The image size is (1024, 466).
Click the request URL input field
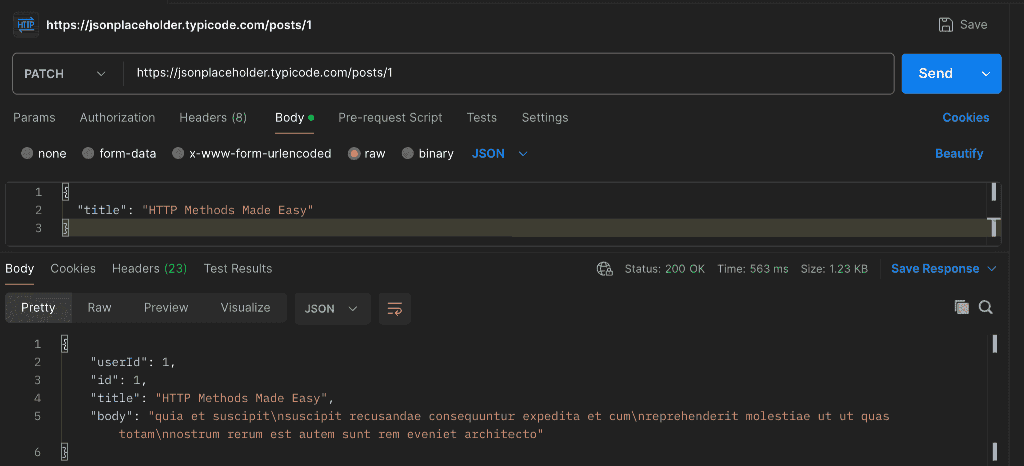pyautogui.click(x=508, y=74)
